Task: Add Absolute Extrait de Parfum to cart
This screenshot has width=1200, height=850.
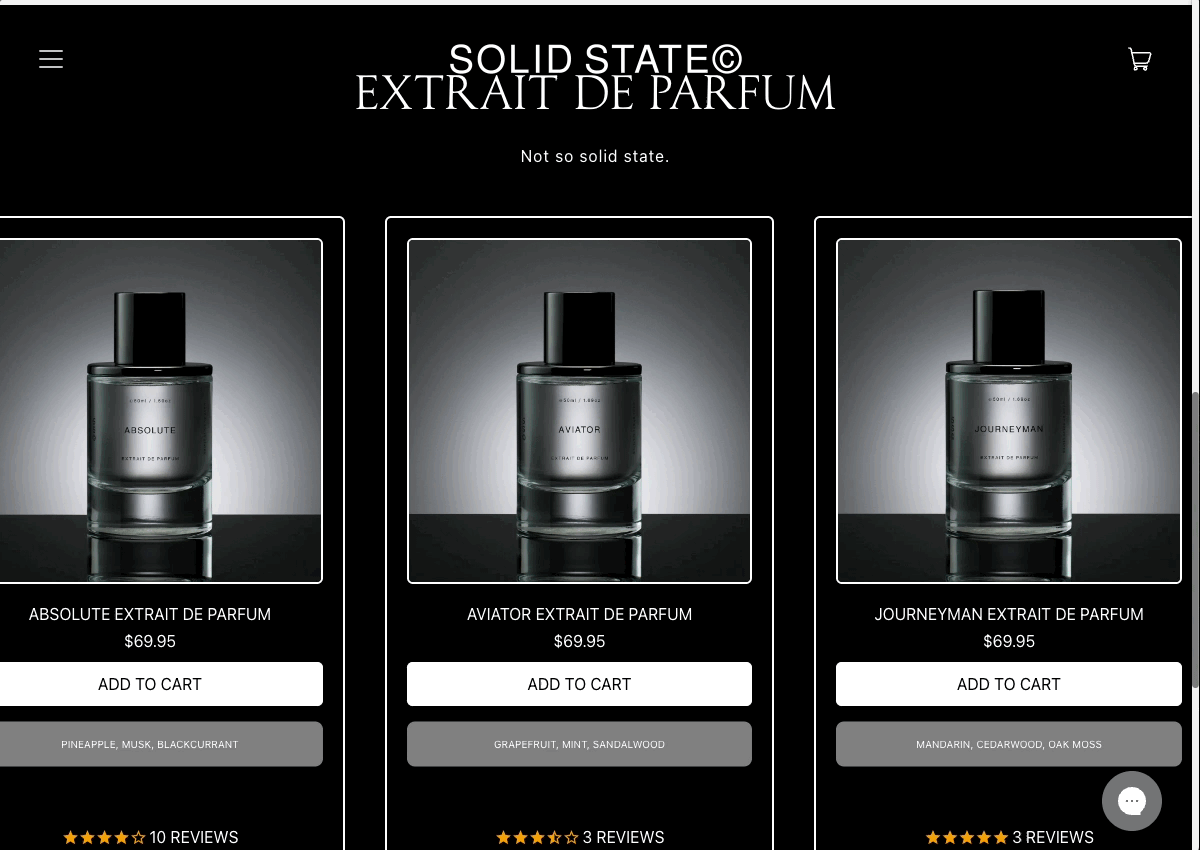Action: (150, 684)
